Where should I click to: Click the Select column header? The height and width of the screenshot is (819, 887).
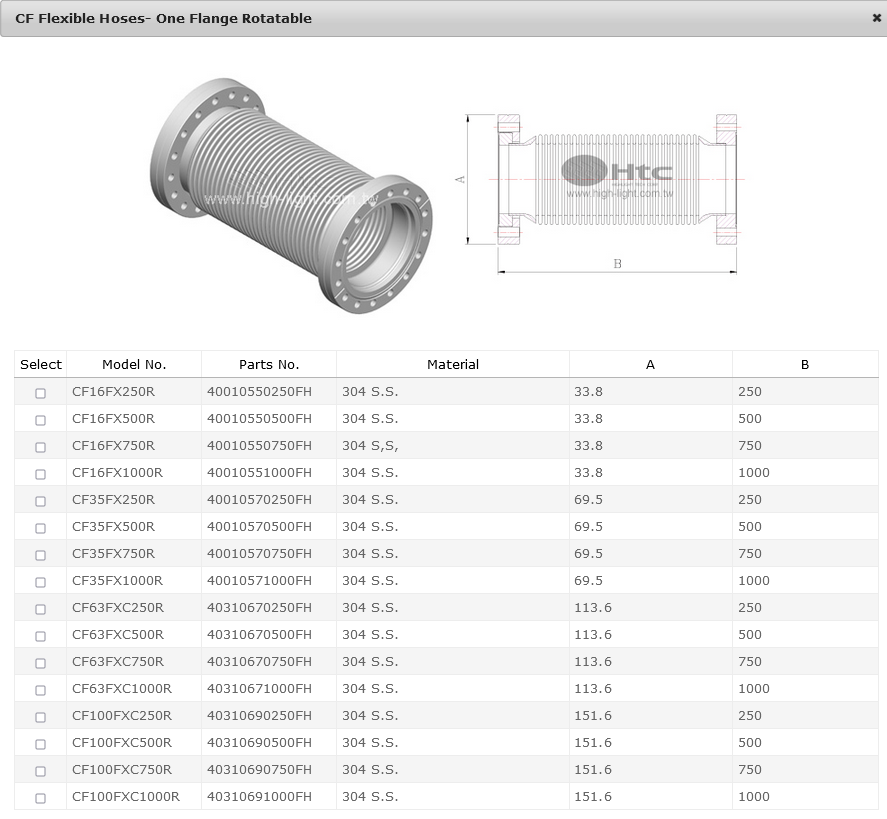(41, 365)
